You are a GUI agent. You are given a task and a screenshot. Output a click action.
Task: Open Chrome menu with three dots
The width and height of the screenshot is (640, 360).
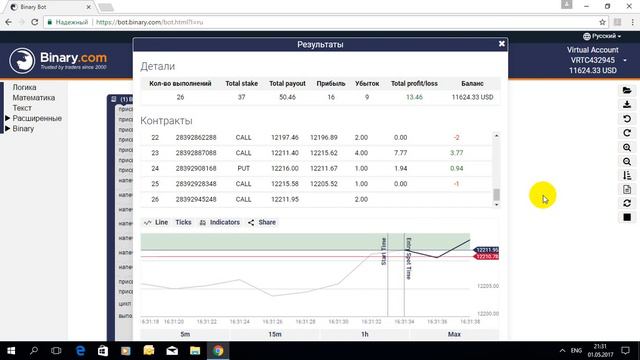pos(632,22)
